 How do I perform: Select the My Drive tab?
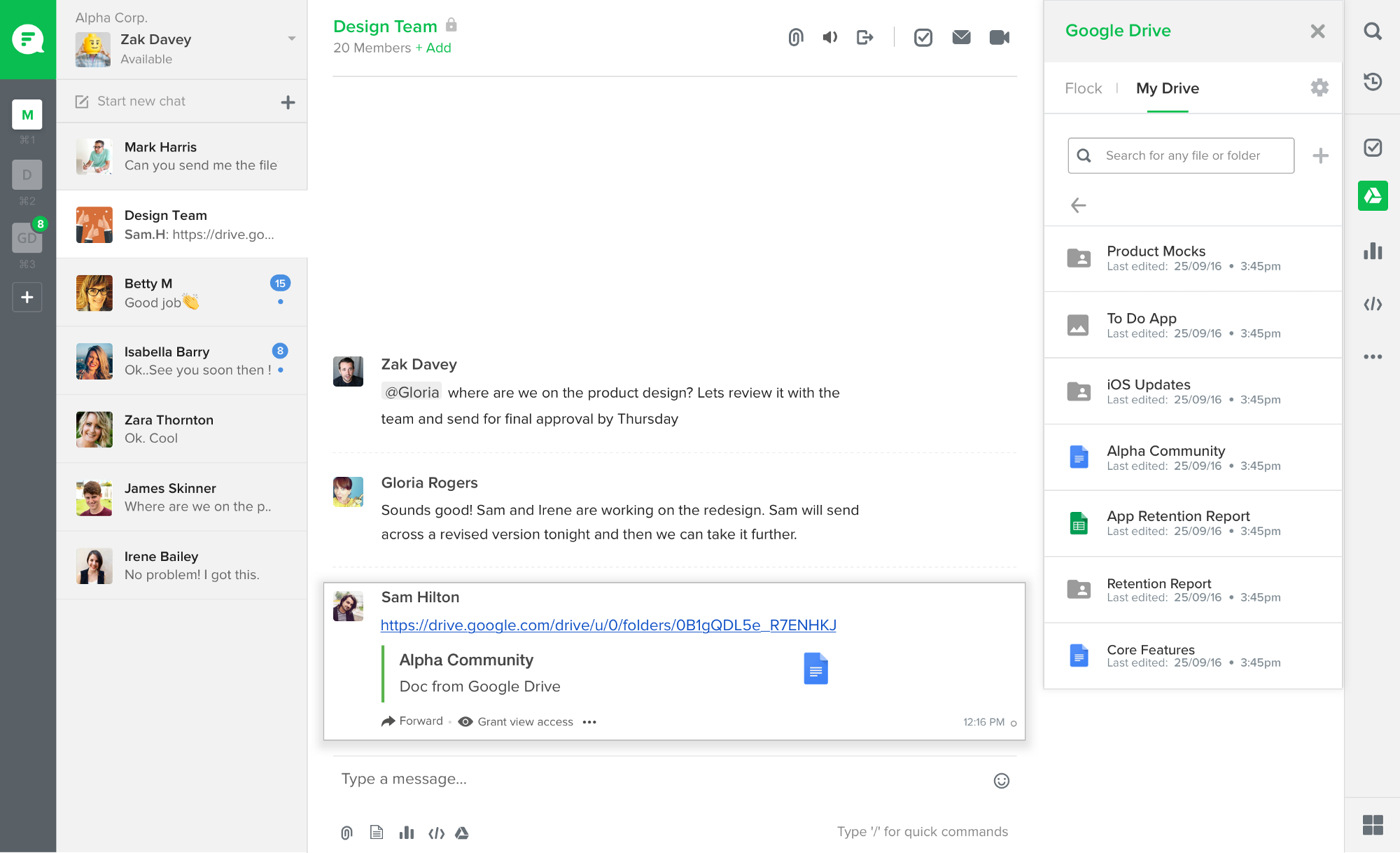pyautogui.click(x=1167, y=88)
